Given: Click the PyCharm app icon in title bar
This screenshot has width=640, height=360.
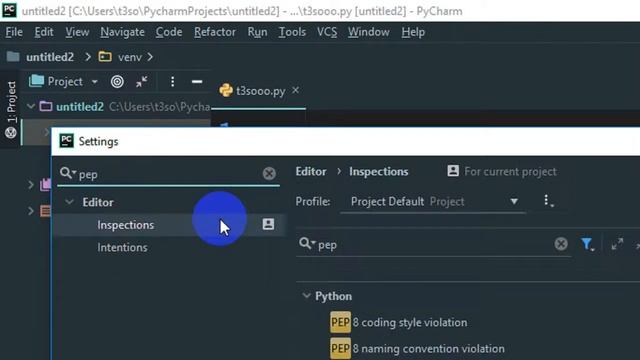Looking at the screenshot, I should pyautogui.click(x=9, y=10).
